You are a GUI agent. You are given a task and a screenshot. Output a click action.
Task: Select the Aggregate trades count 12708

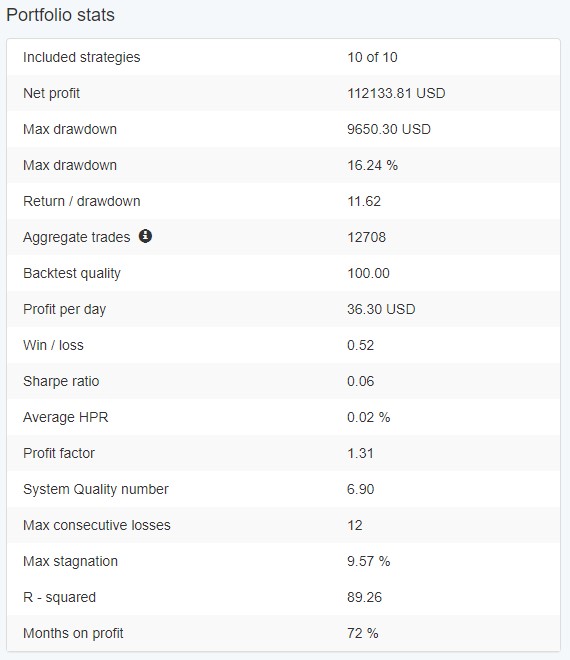(366, 237)
